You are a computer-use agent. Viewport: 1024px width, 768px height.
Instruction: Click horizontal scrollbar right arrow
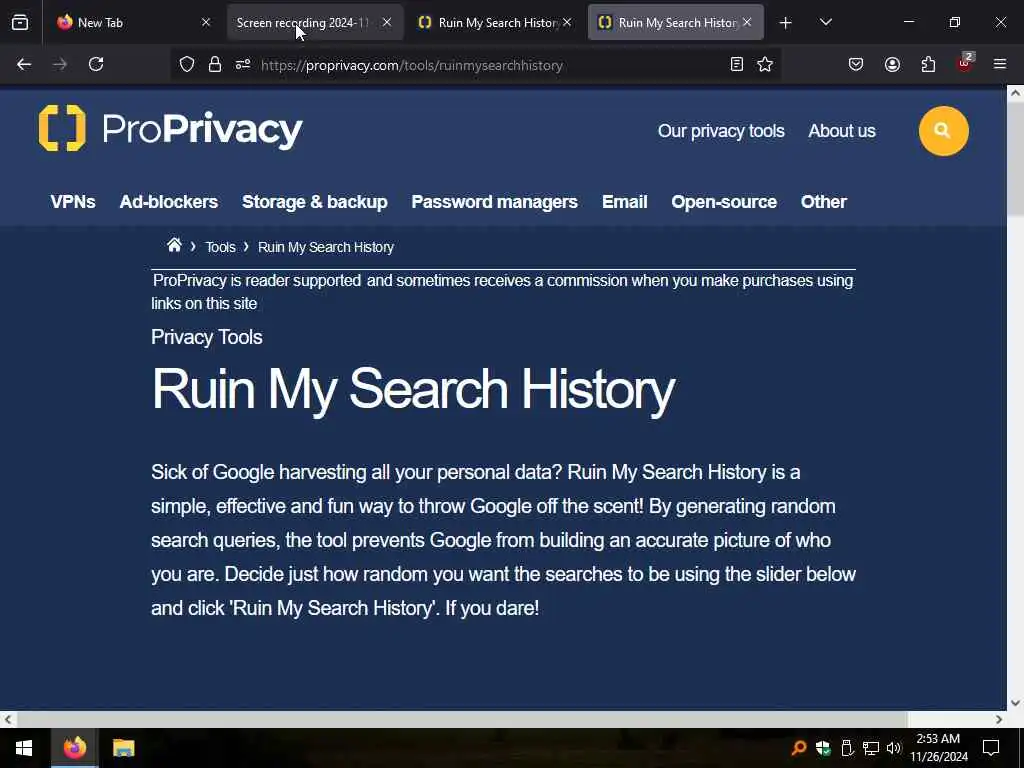[x=999, y=719]
